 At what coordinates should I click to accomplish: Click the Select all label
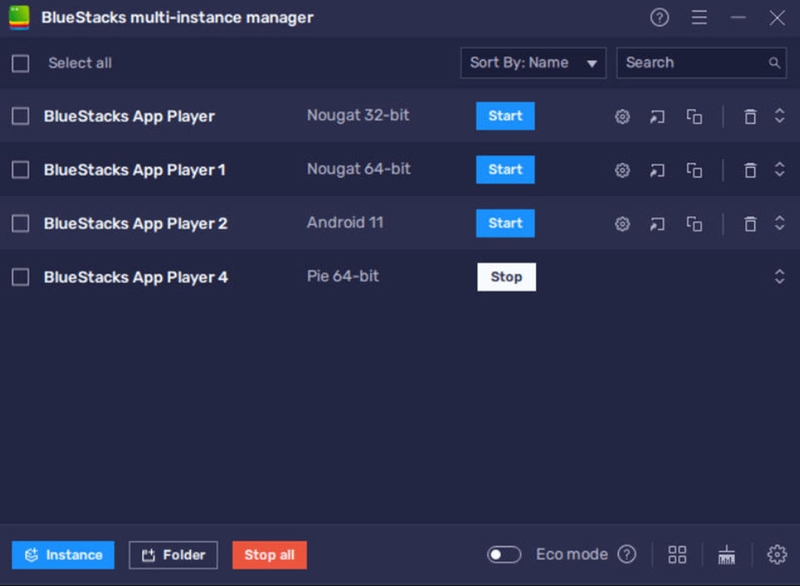[80, 63]
